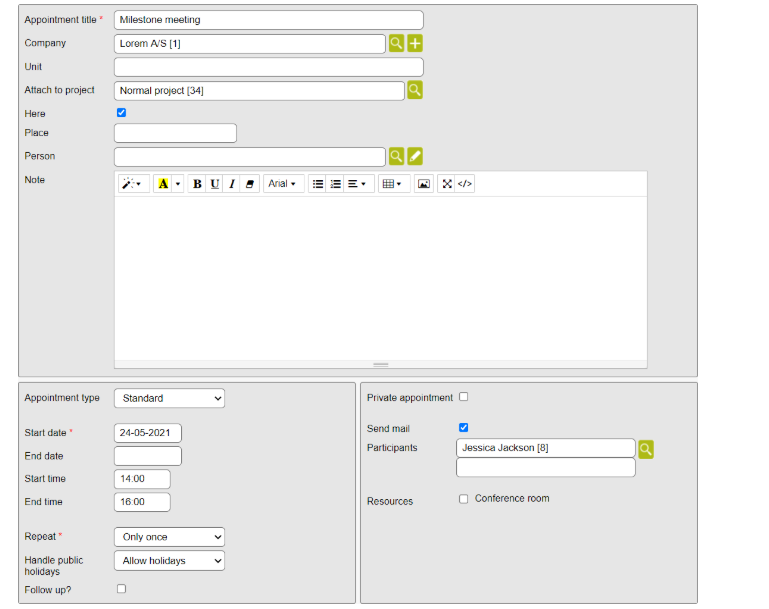Open the Appointment type dropdown
Screen dimensions: 769x609
tap(169, 398)
